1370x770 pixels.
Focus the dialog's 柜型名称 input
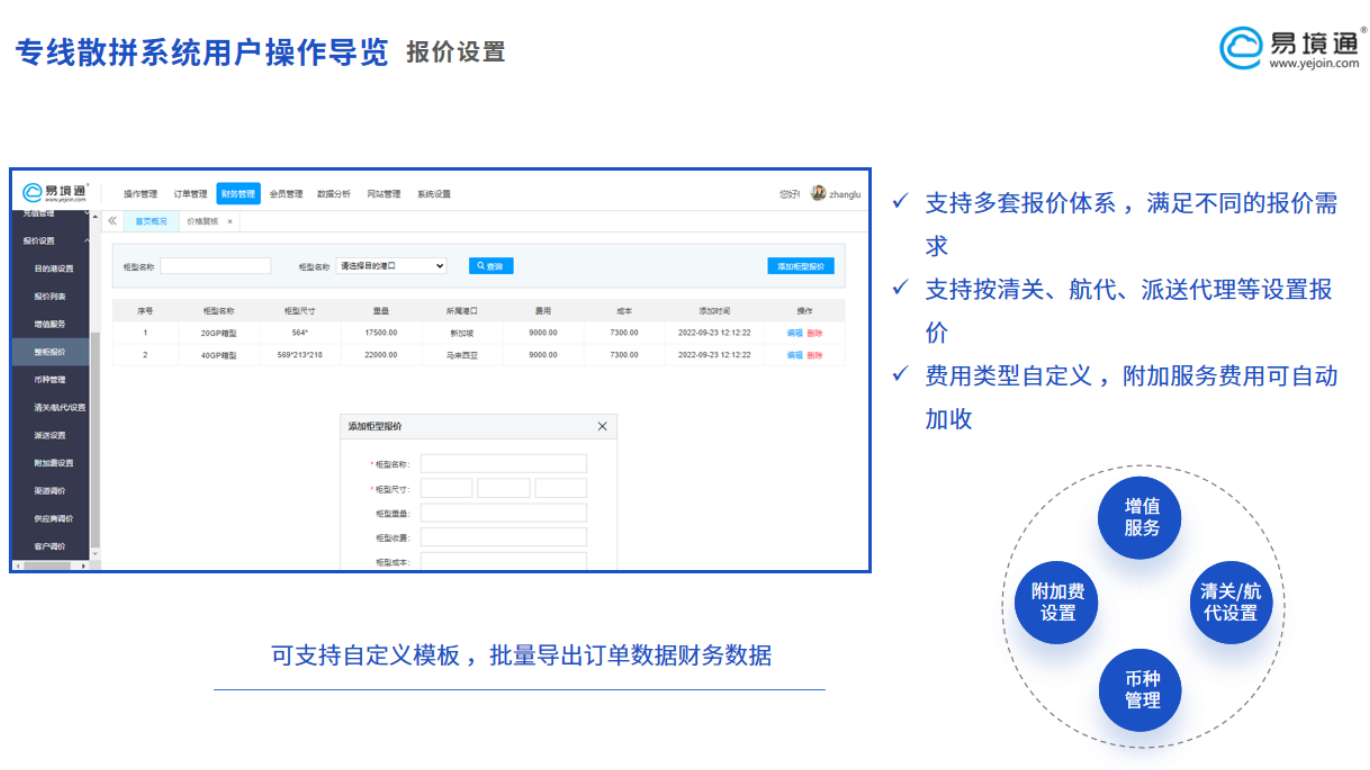[503, 464]
